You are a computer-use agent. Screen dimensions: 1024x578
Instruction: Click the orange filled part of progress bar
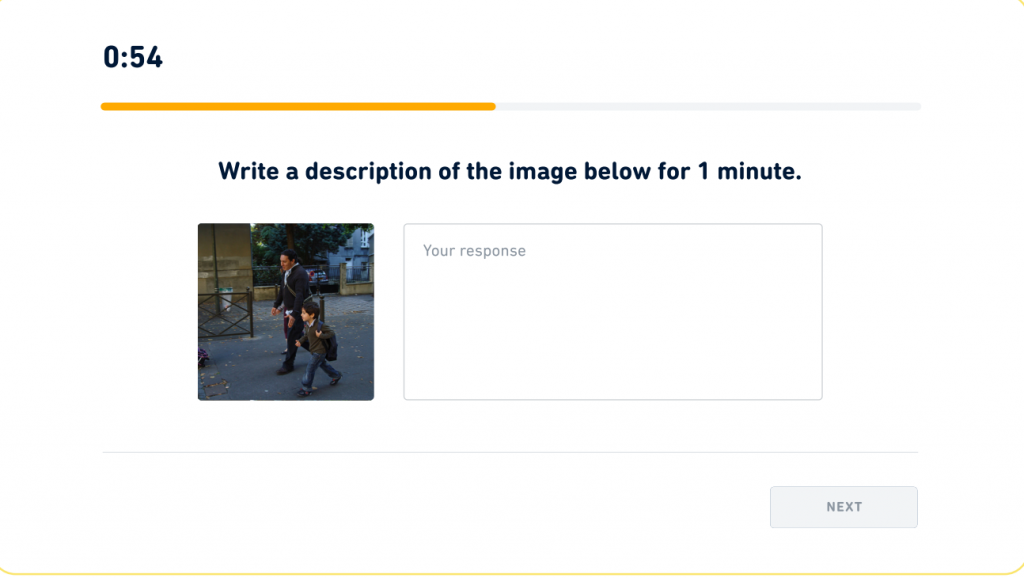(298, 106)
